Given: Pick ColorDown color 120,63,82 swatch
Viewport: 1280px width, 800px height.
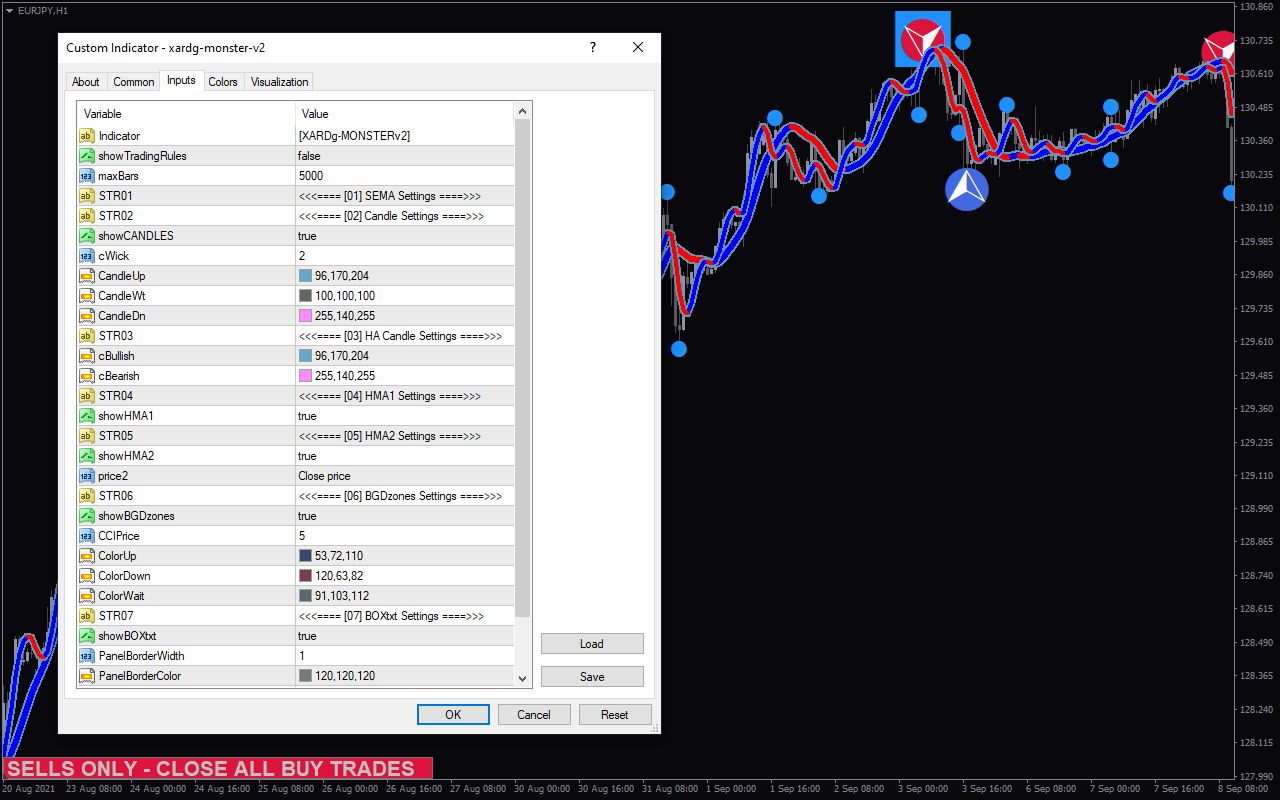Looking at the screenshot, I should click(305, 576).
